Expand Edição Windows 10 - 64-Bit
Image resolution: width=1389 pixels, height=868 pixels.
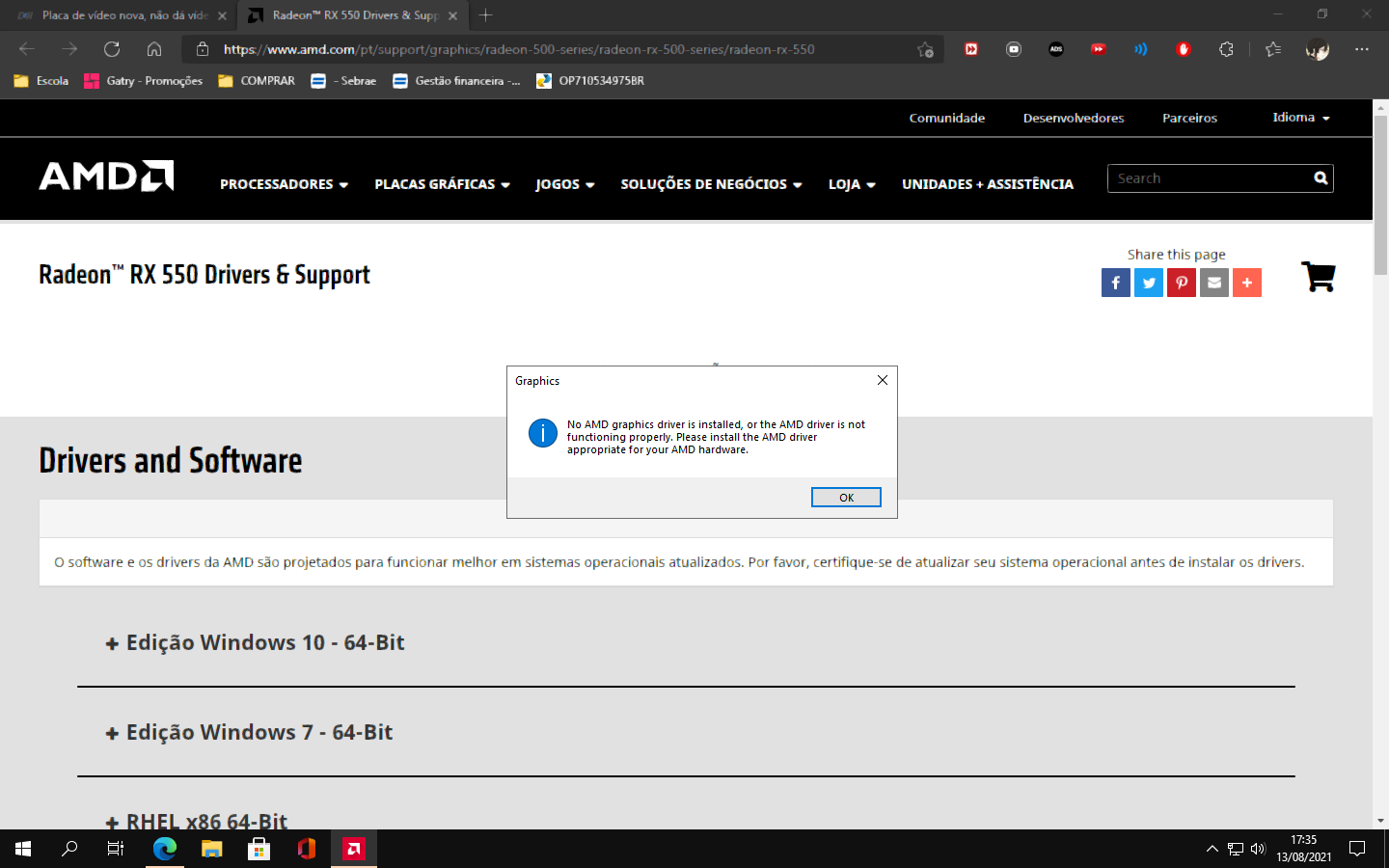pyautogui.click(x=255, y=642)
